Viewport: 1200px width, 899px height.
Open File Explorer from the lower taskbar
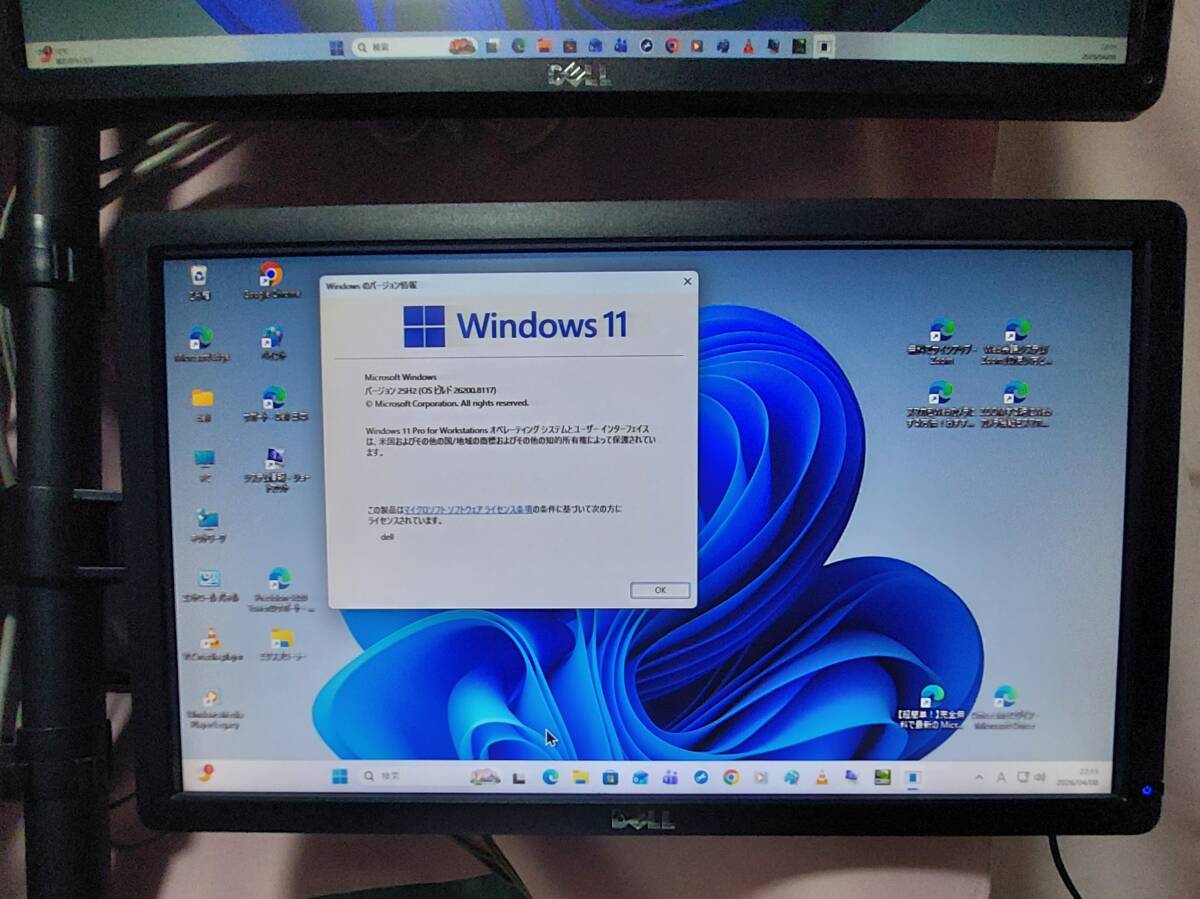click(580, 776)
